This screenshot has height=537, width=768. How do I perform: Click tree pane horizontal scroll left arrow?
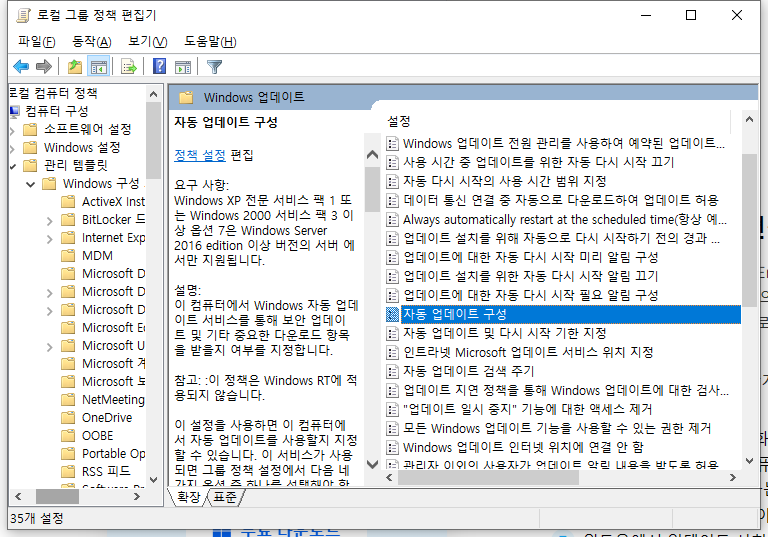[x=19, y=496]
